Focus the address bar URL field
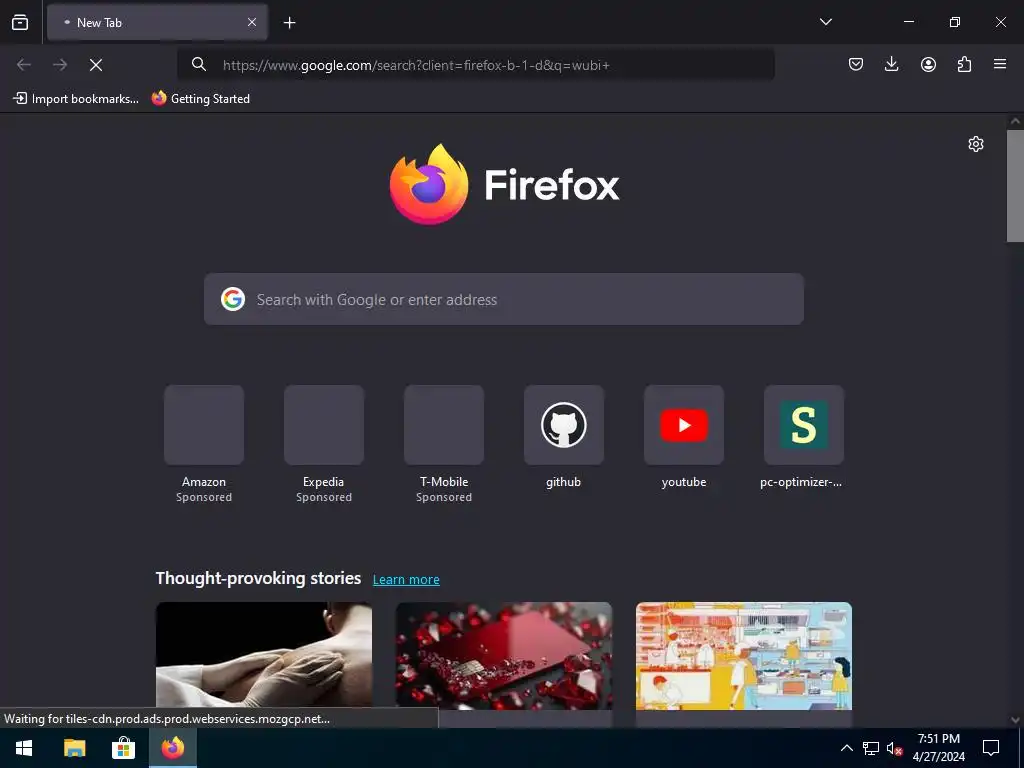 475,65
